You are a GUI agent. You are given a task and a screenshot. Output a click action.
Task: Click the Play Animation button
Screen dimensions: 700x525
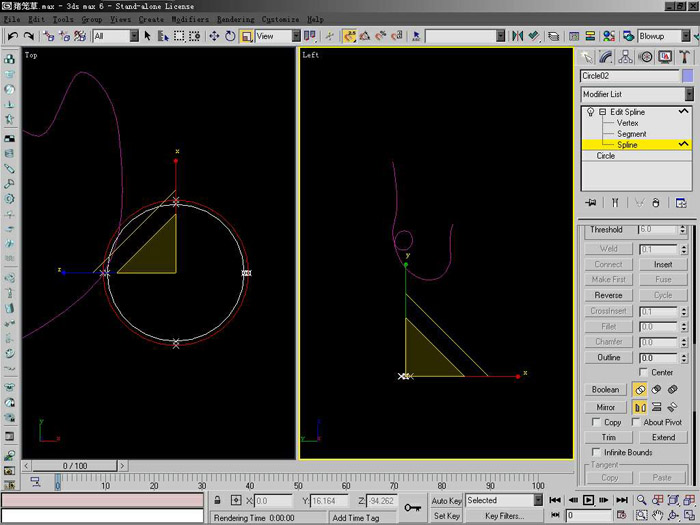point(588,500)
